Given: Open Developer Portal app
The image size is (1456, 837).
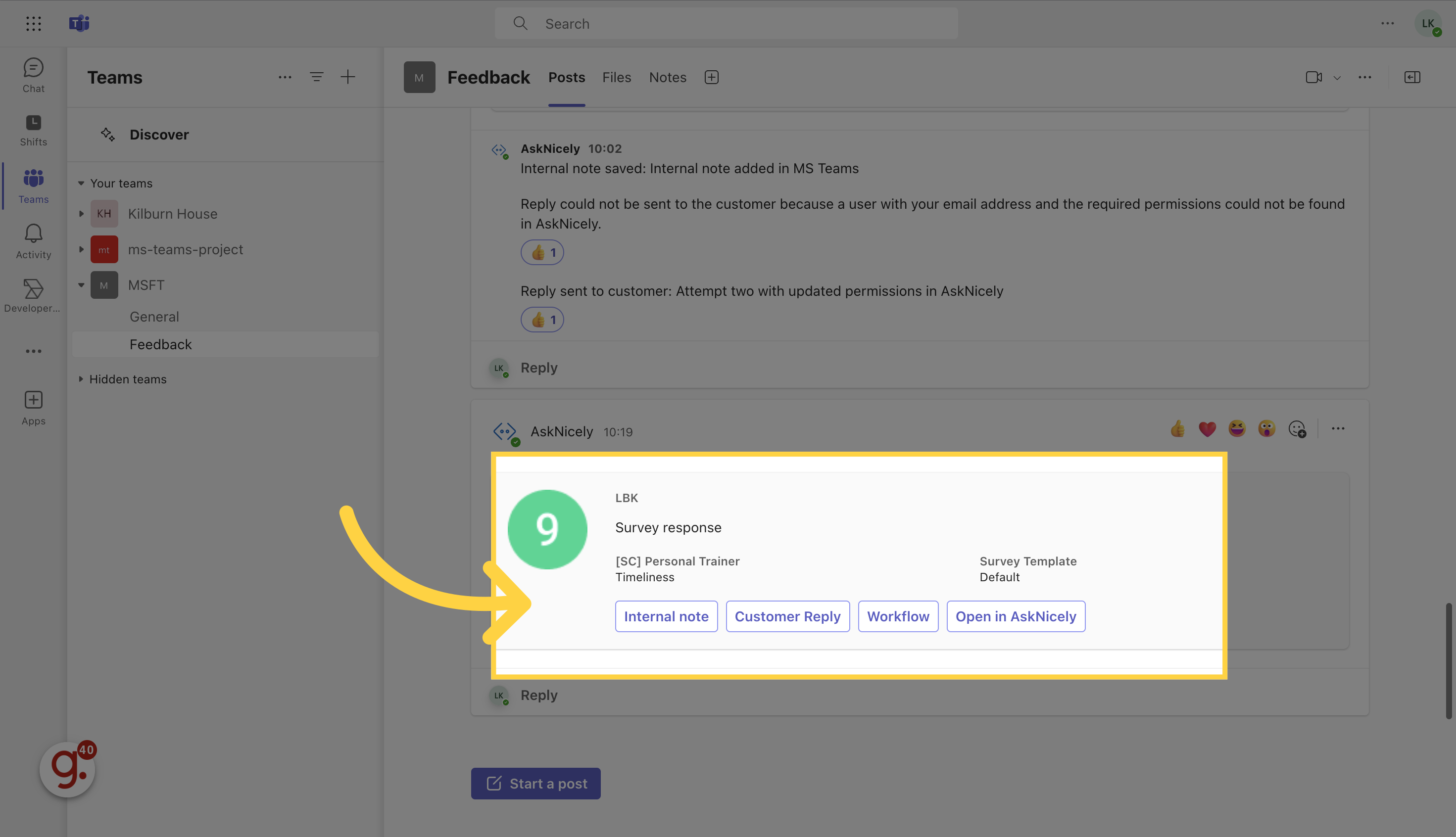Looking at the screenshot, I should click(x=32, y=296).
